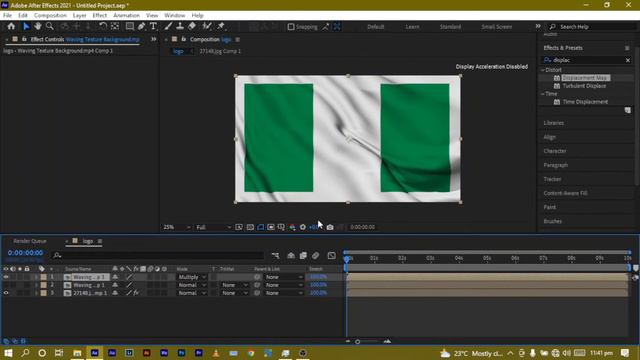Open the composition mini-flowchart icon in timeline
This screenshot has height=360, width=640.
276,256
